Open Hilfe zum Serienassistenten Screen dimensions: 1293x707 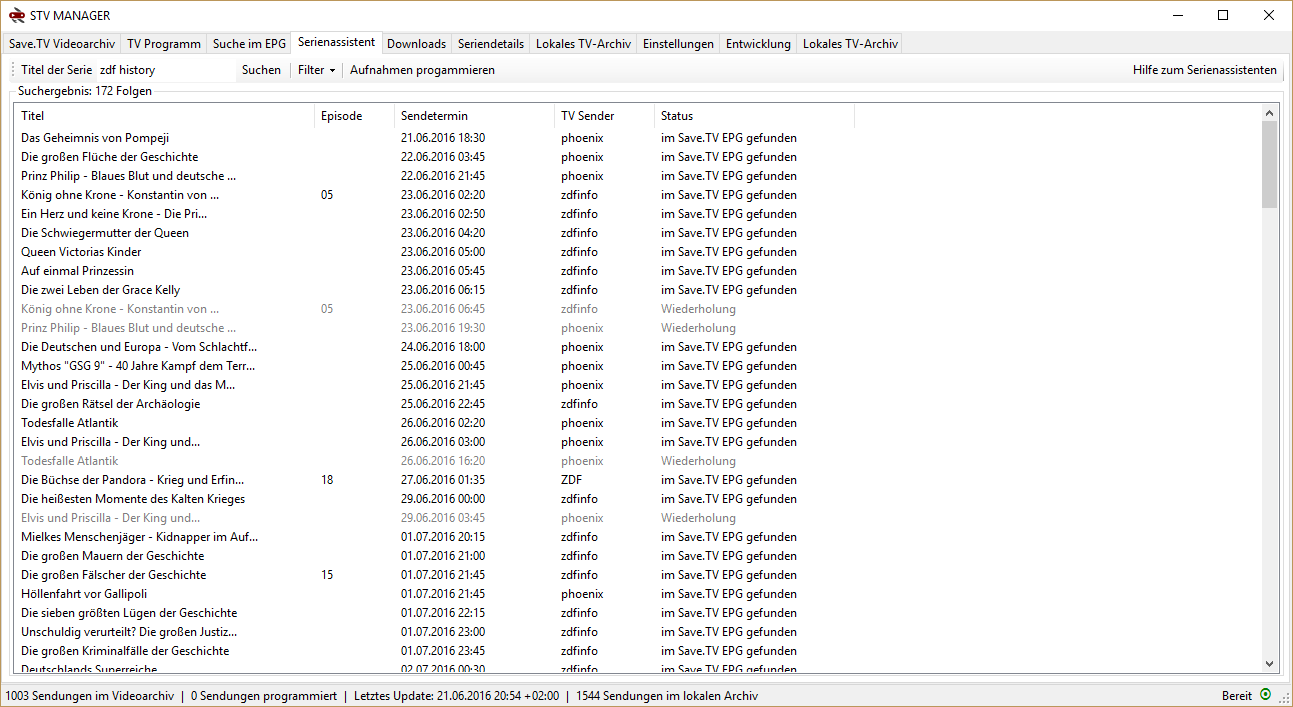[1204, 70]
